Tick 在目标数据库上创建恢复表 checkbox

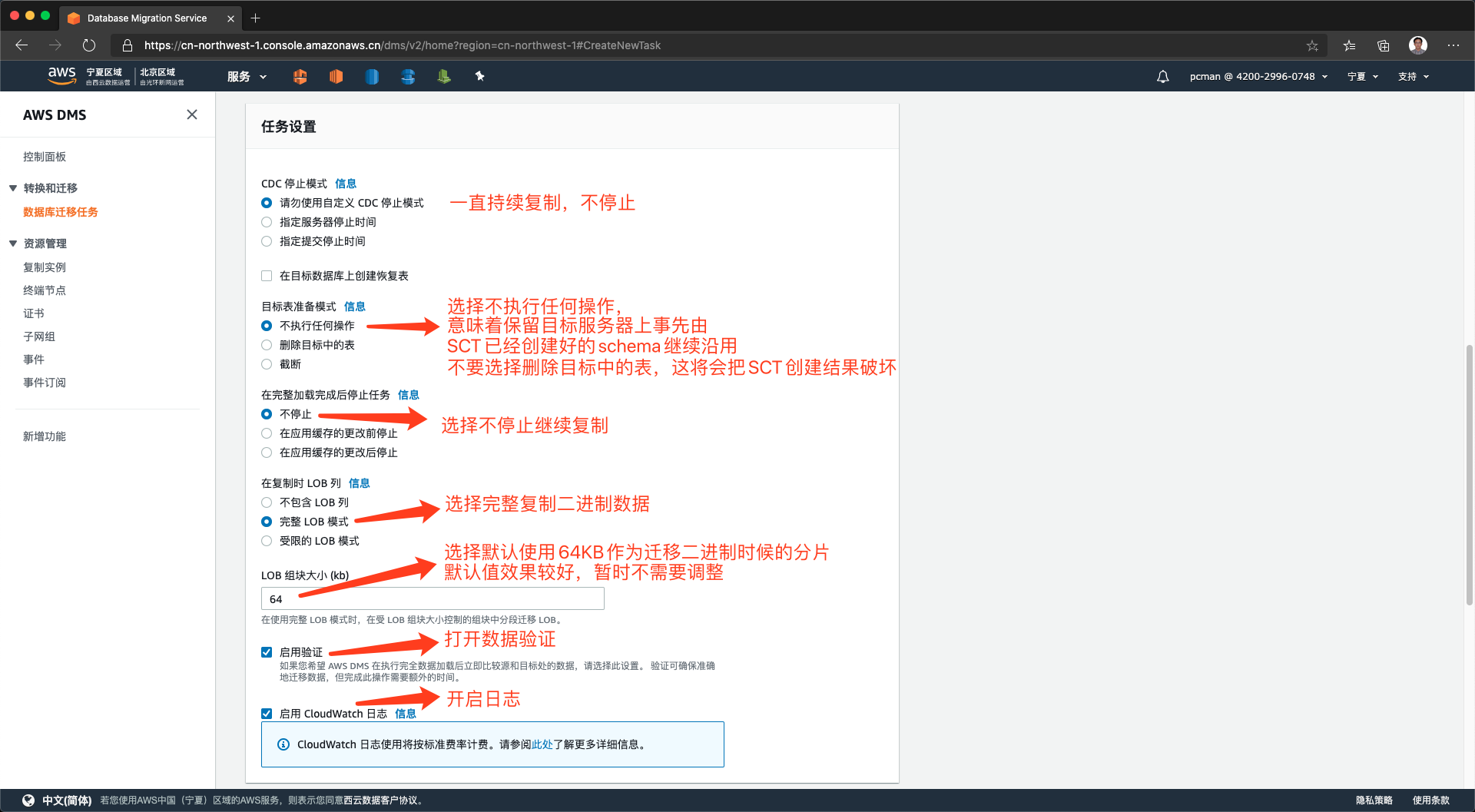coord(267,276)
